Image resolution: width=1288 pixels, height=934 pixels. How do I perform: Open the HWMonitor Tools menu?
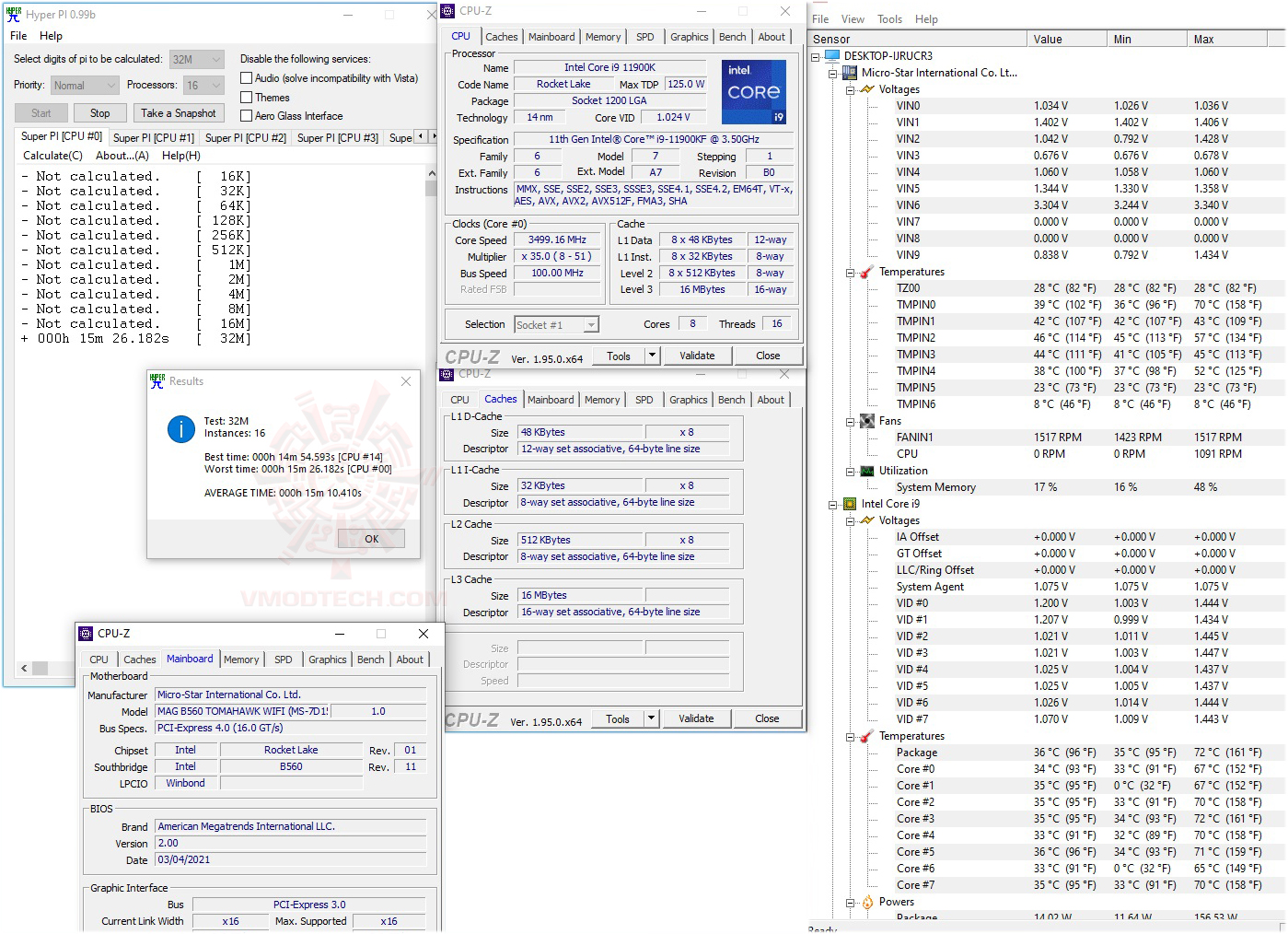[890, 19]
